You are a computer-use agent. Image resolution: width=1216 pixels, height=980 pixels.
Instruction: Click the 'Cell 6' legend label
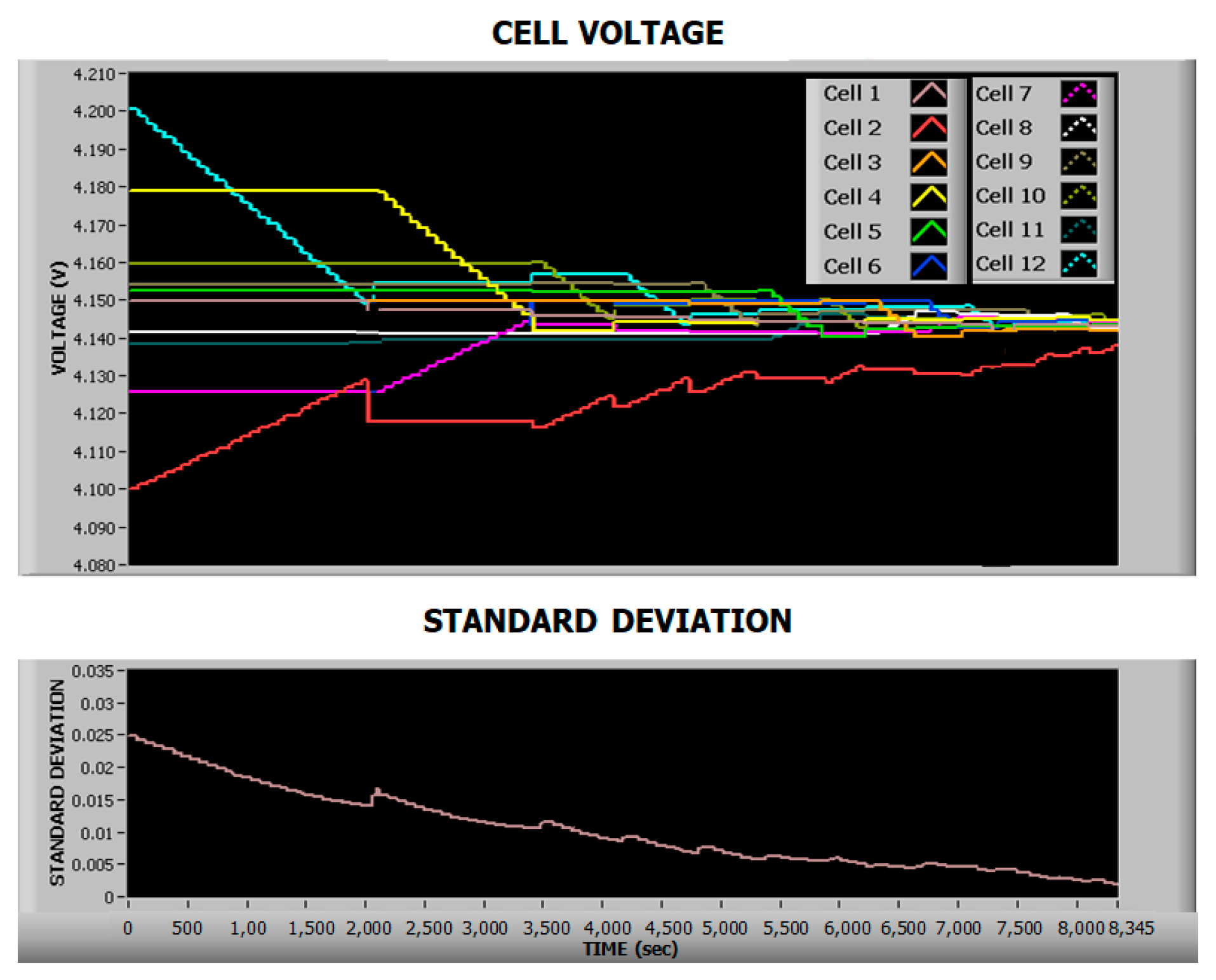coord(852,267)
